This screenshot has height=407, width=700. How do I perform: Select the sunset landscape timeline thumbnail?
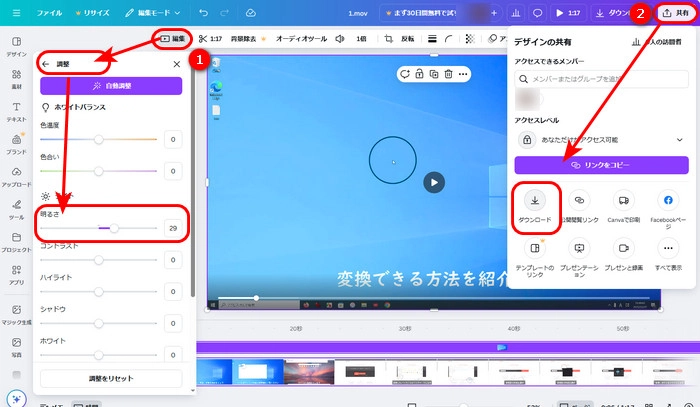[x=309, y=372]
